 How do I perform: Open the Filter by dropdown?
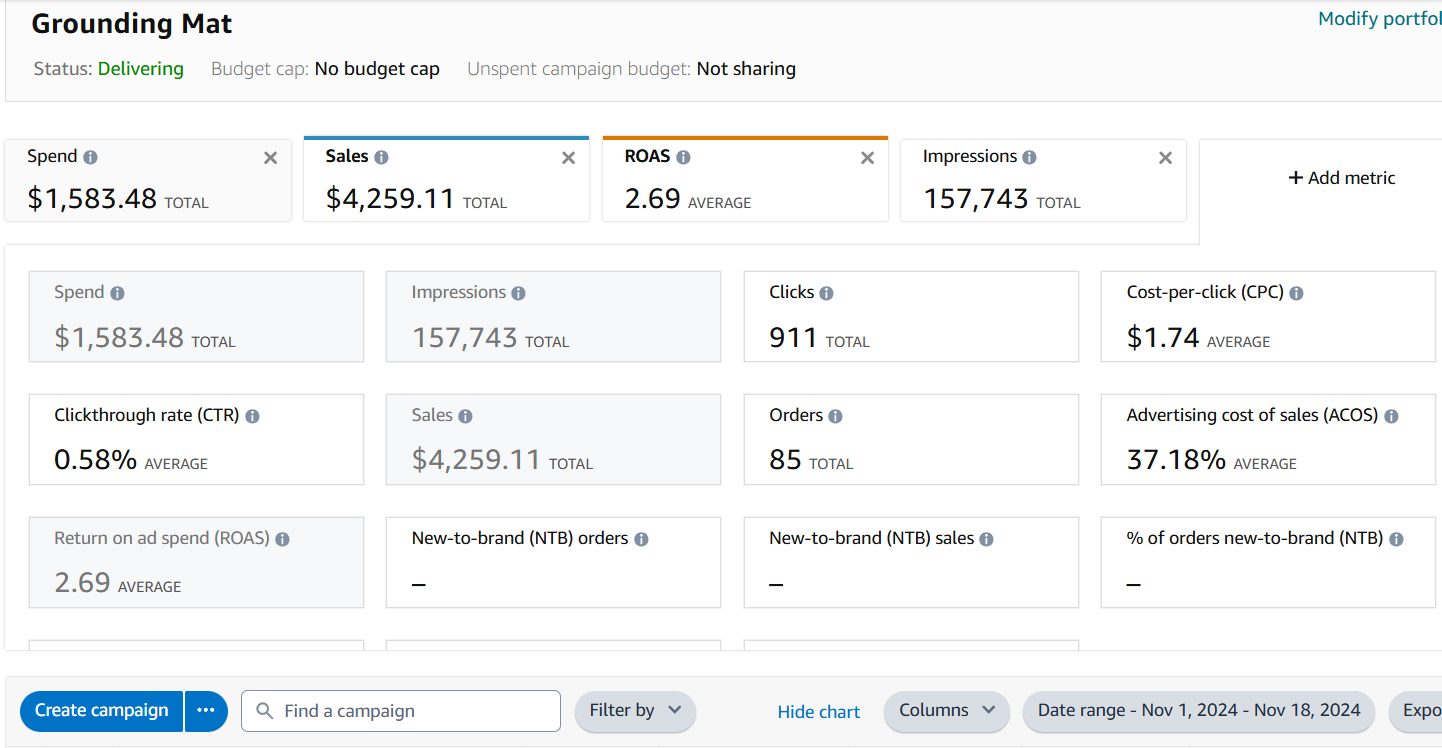click(x=635, y=711)
